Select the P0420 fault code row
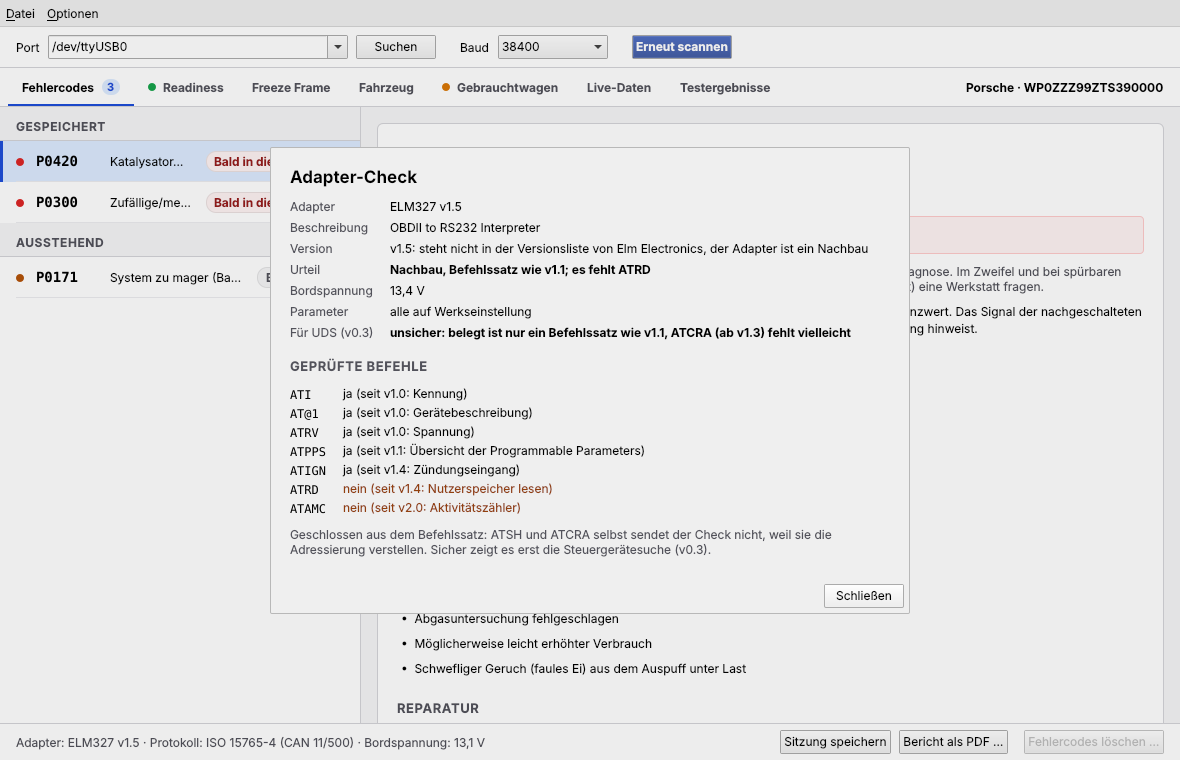This screenshot has height=760, width=1180. point(136,161)
